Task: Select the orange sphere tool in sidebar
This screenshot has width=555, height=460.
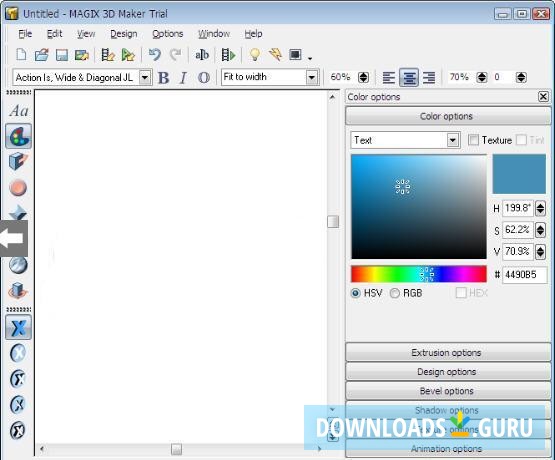Action: [x=18, y=188]
